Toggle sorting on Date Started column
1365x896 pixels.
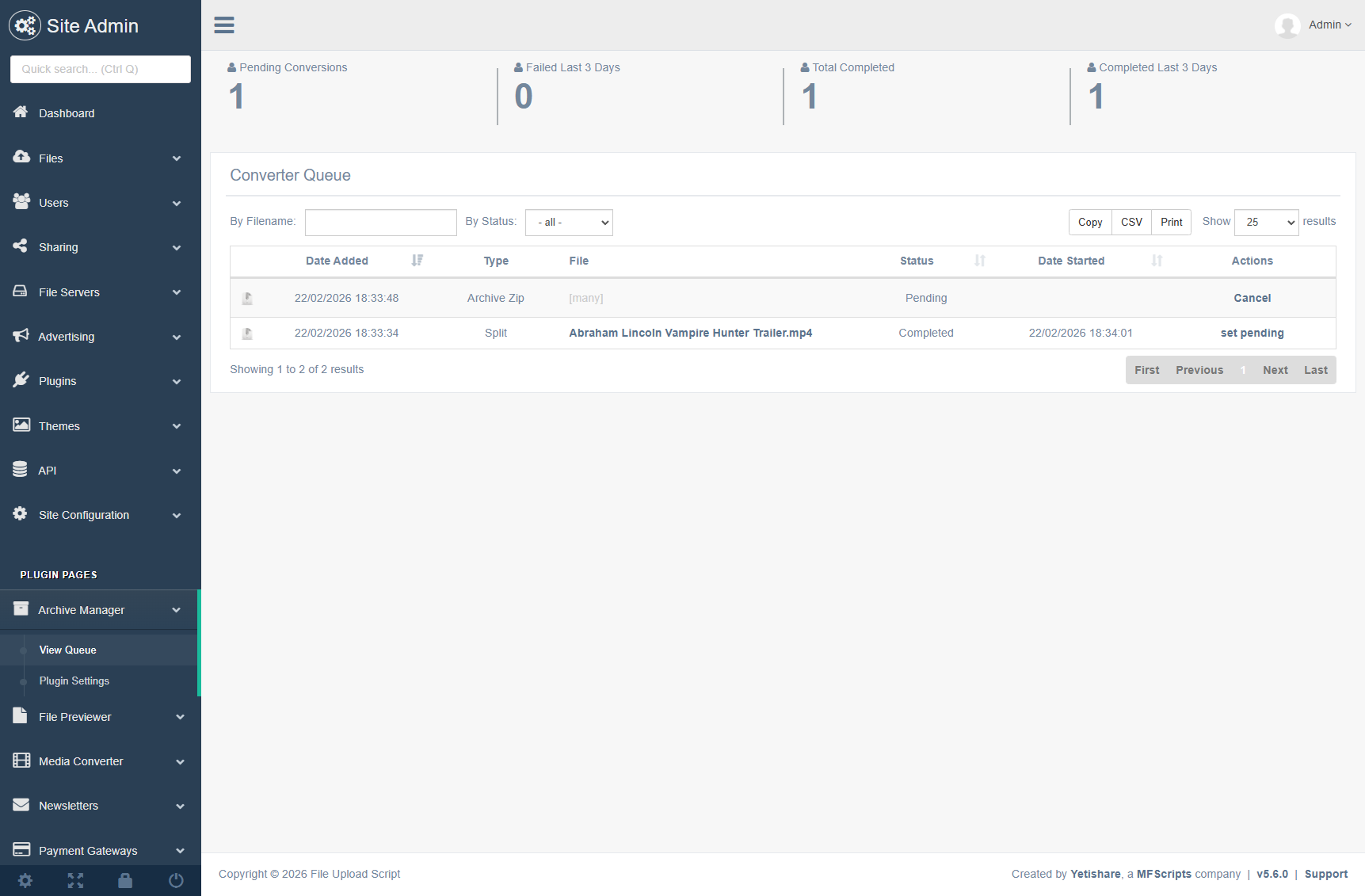pos(1071,261)
